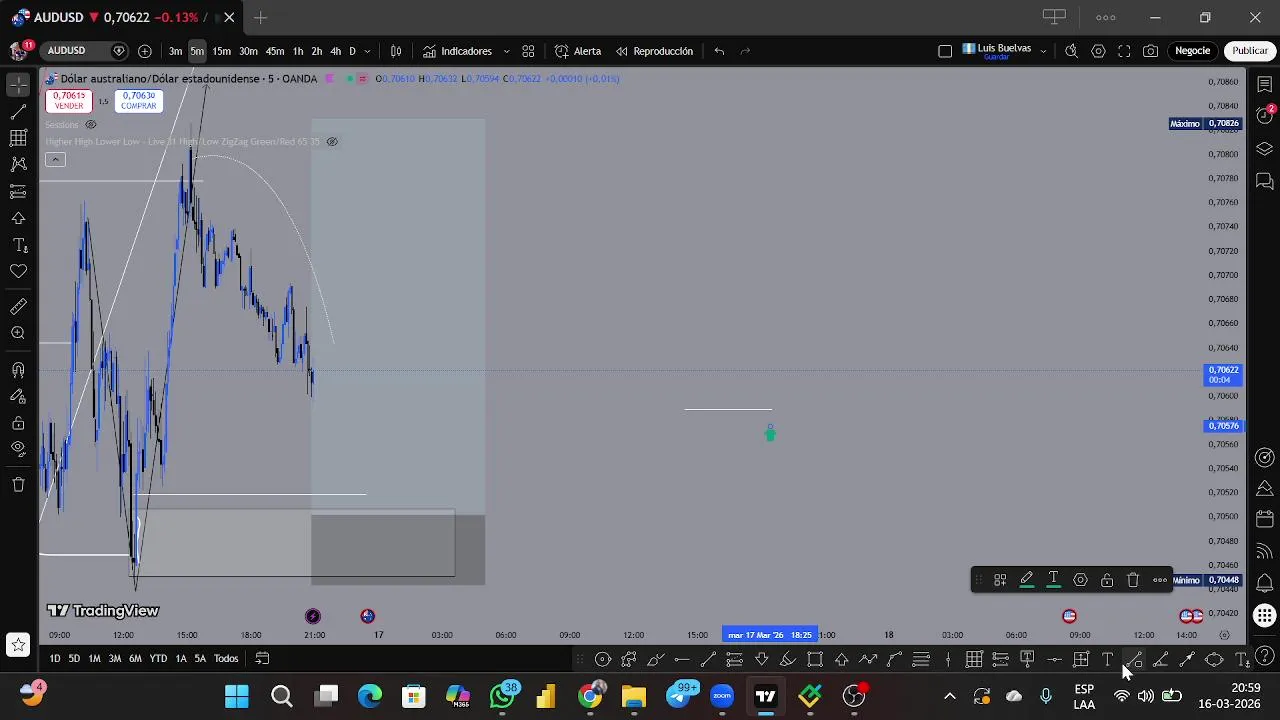Switch chart to 15m interval

pyautogui.click(x=222, y=51)
